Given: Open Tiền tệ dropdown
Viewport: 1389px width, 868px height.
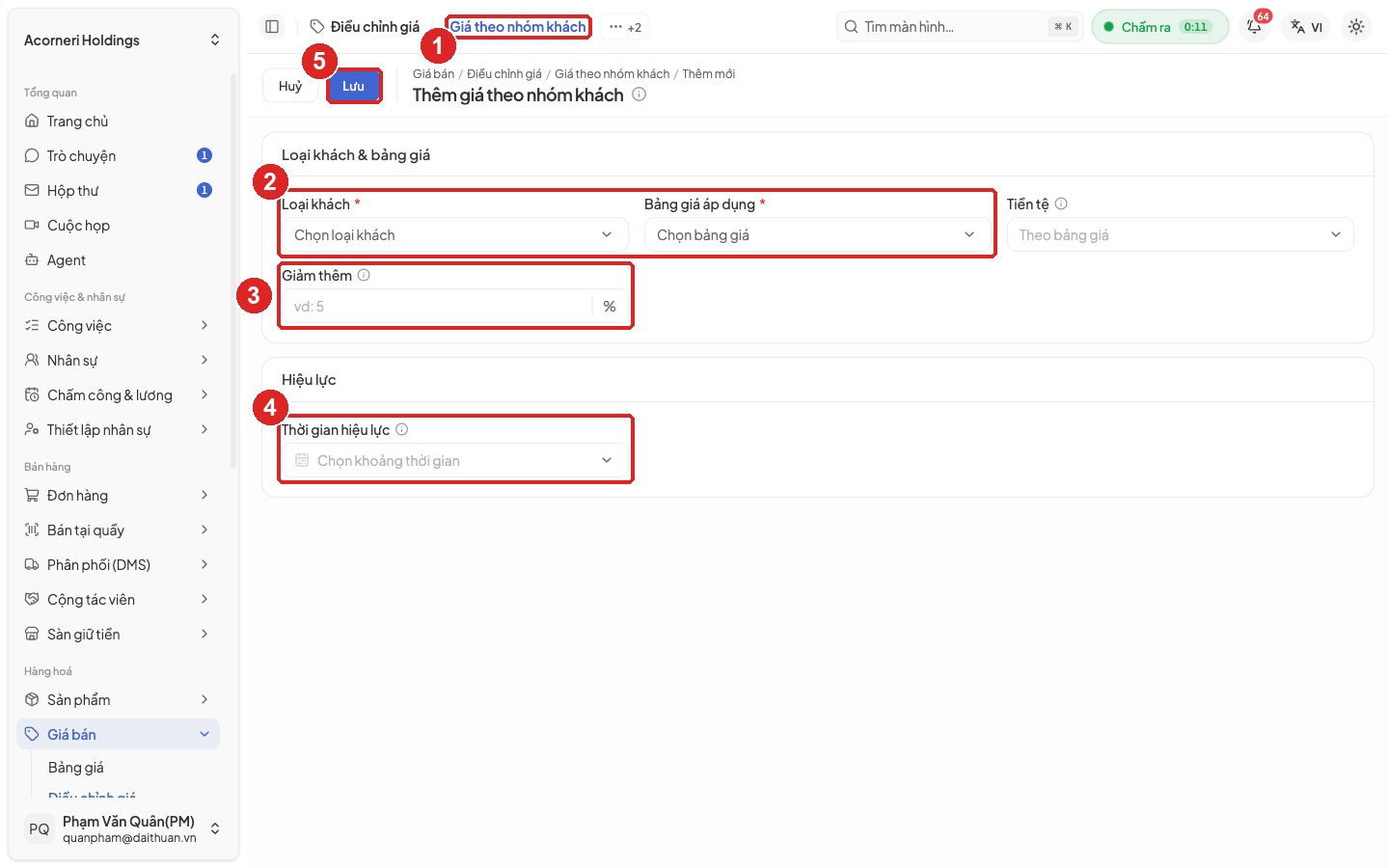Looking at the screenshot, I should [1180, 234].
